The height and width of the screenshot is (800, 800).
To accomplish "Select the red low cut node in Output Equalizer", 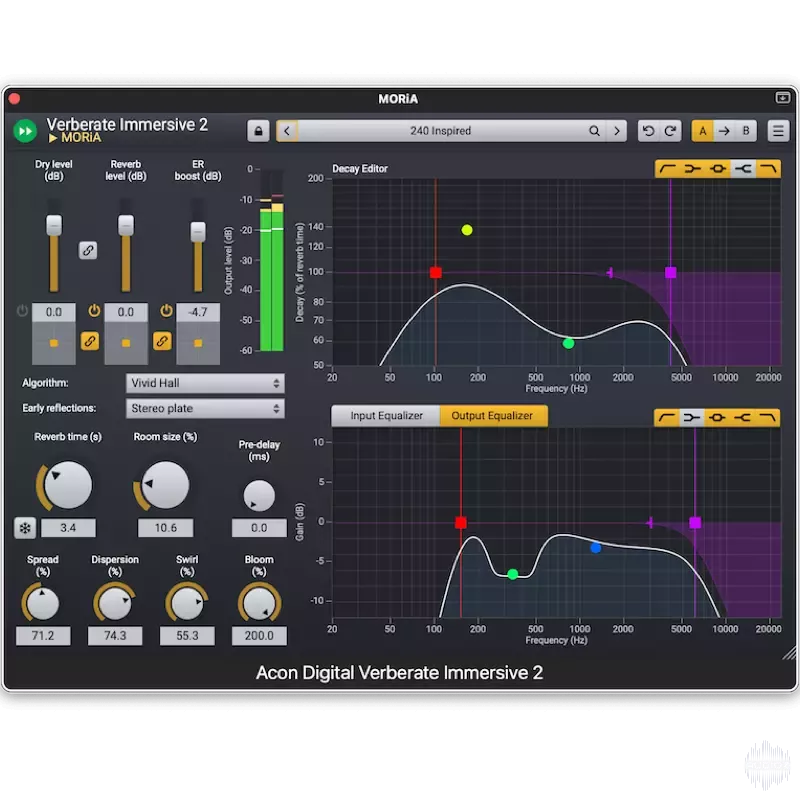I will click(x=461, y=523).
